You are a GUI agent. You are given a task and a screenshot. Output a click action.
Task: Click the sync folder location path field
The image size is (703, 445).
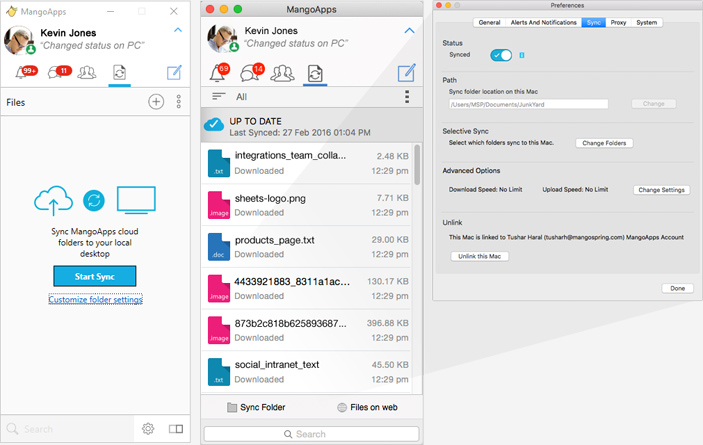coord(528,104)
